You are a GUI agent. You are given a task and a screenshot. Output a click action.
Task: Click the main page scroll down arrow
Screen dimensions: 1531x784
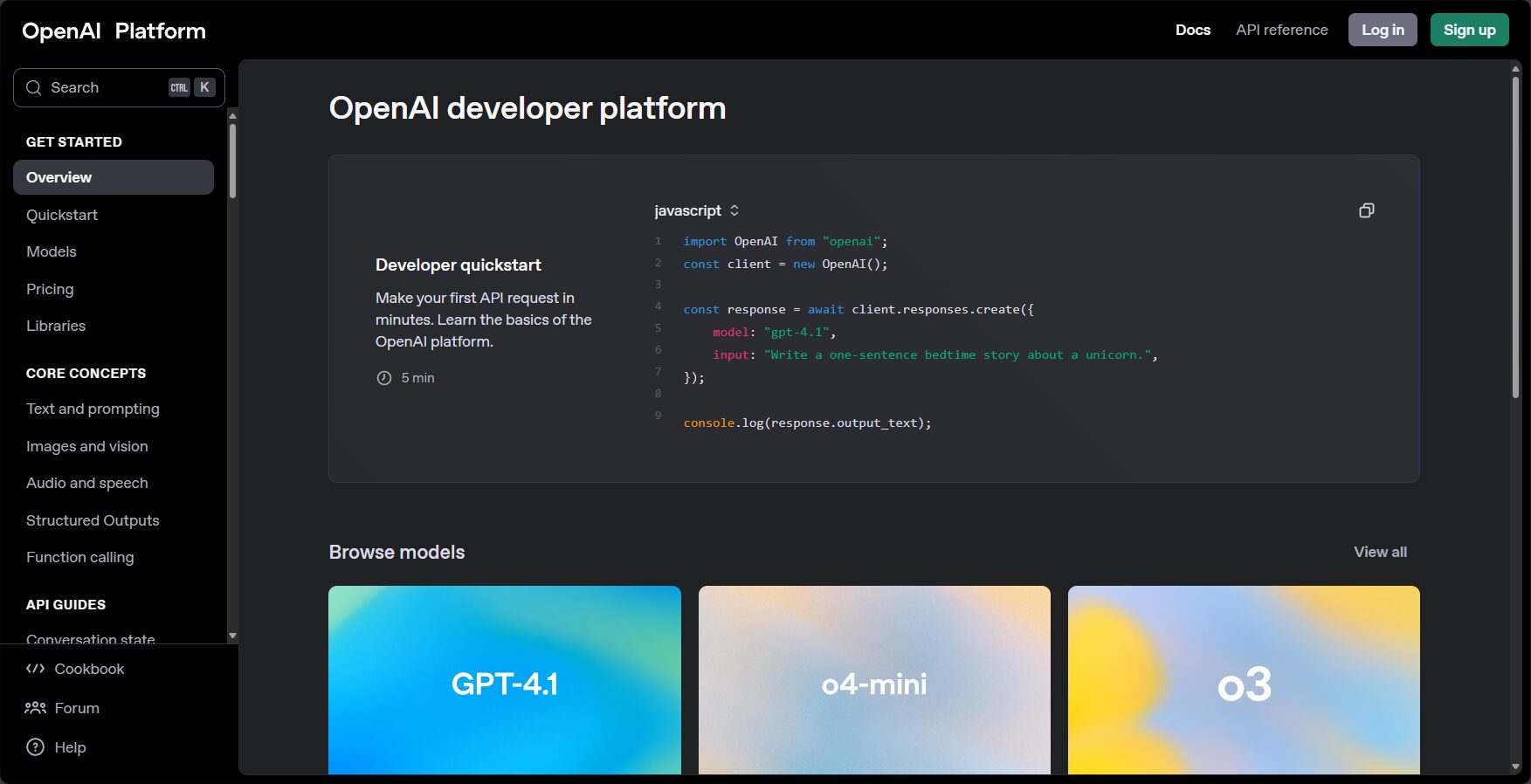(x=1515, y=767)
